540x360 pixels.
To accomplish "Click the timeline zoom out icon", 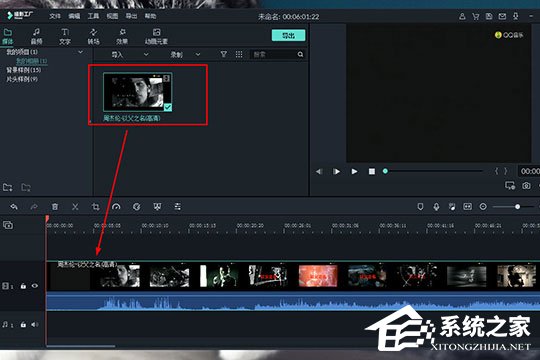I will pos(483,207).
